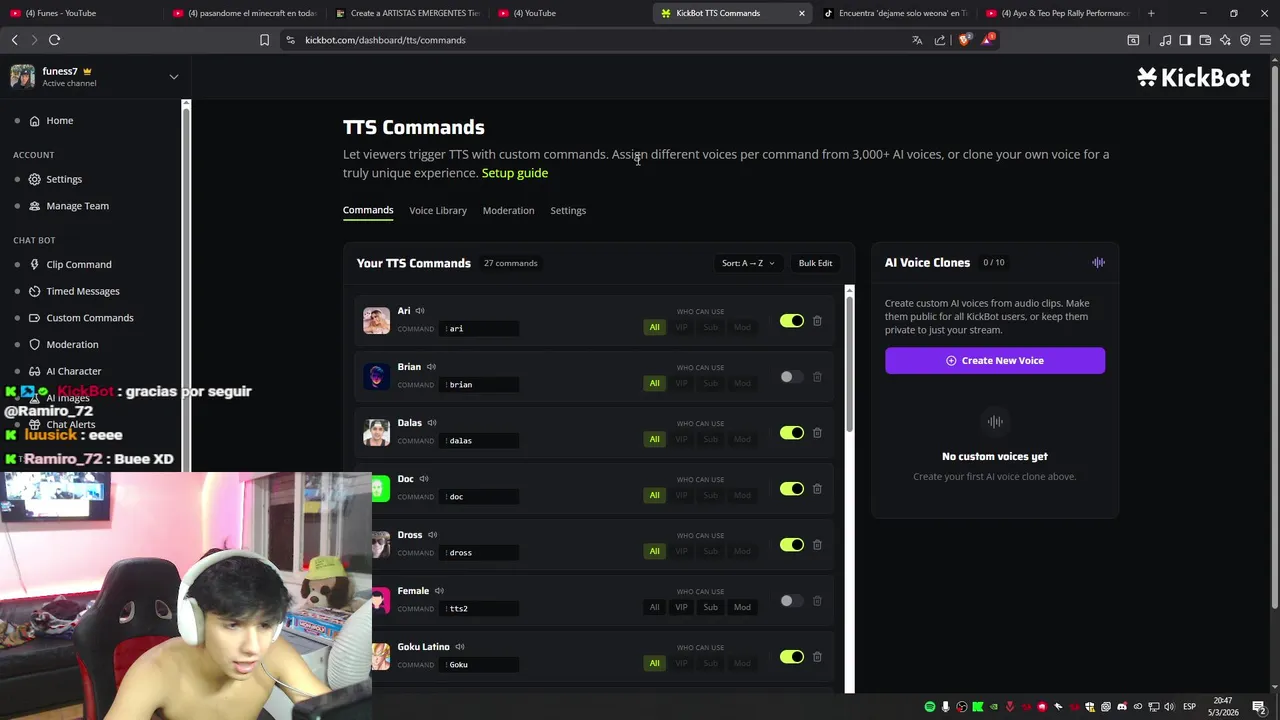Click the KickBot logo
Image resolution: width=1280 pixels, height=720 pixels.
click(1193, 78)
